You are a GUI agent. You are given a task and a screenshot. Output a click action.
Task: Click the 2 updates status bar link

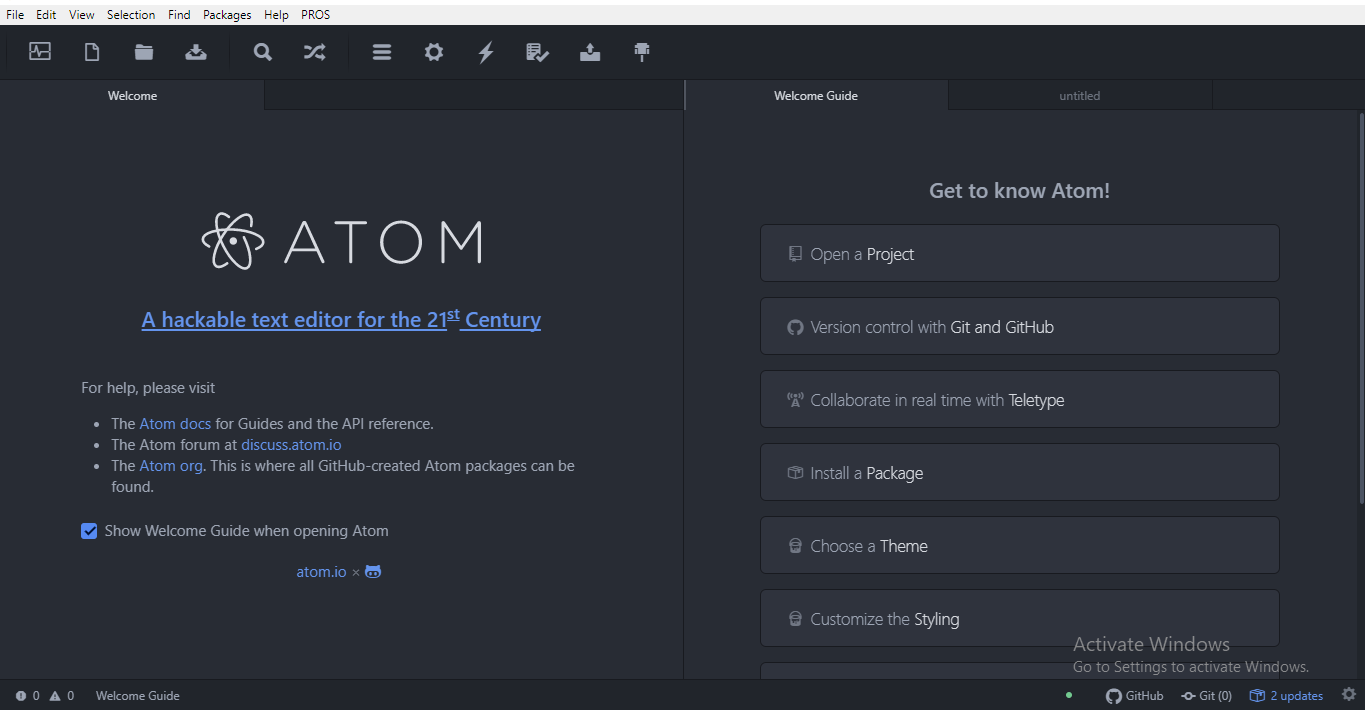1286,696
